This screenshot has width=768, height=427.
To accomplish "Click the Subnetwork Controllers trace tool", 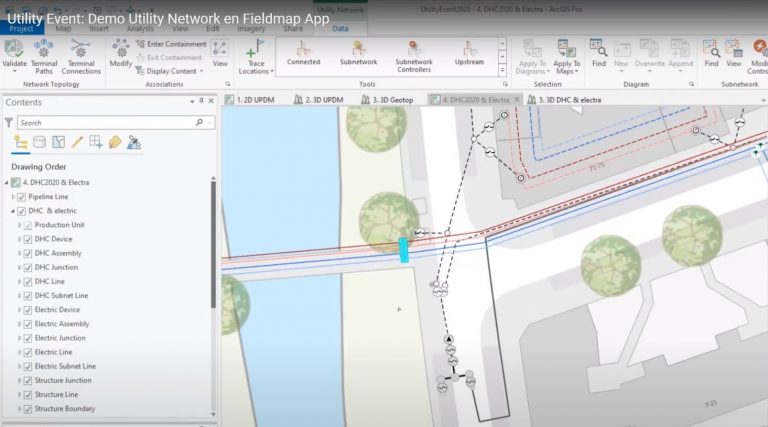I will point(413,54).
